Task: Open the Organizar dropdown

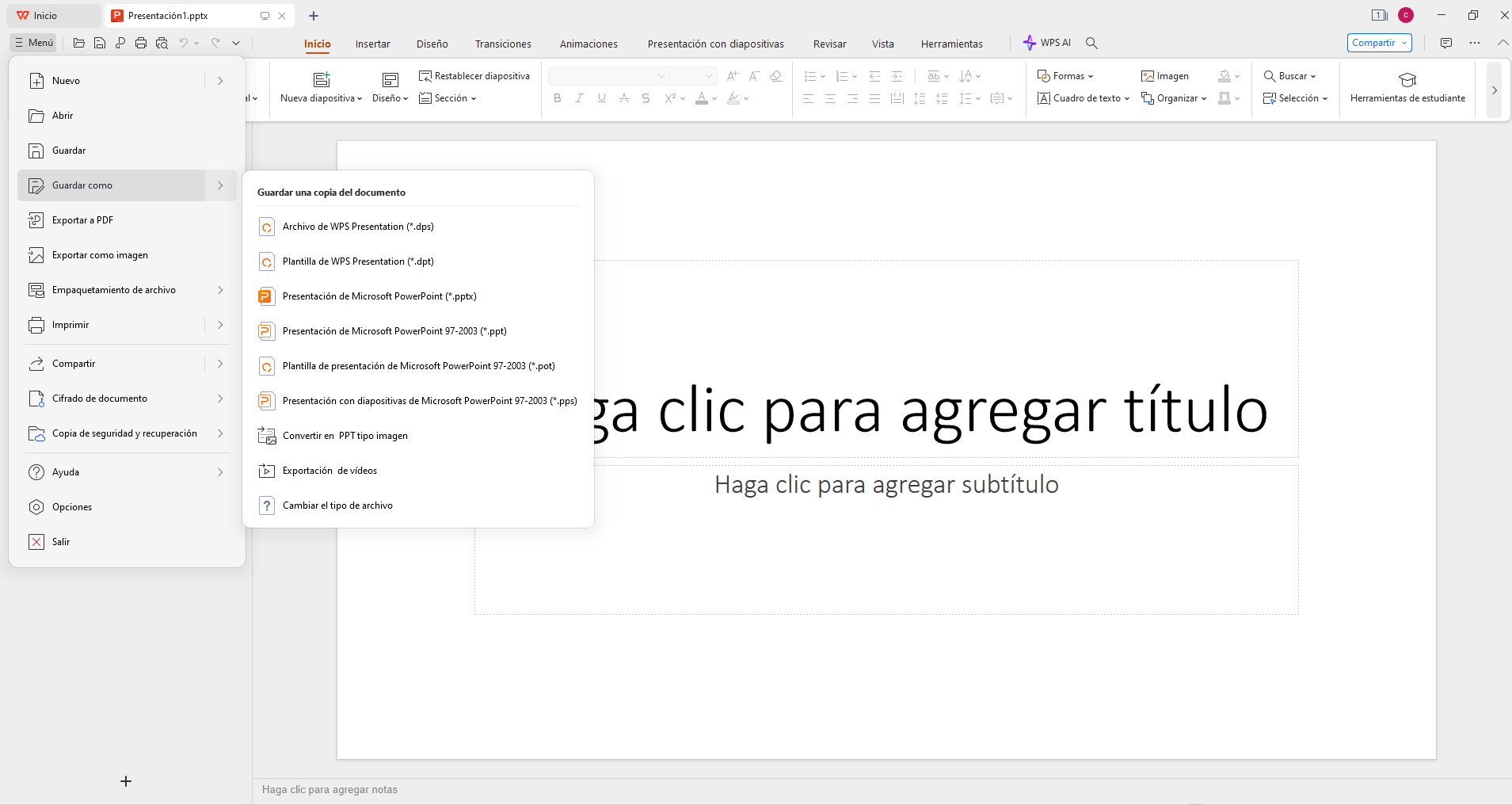Action: coord(1174,98)
